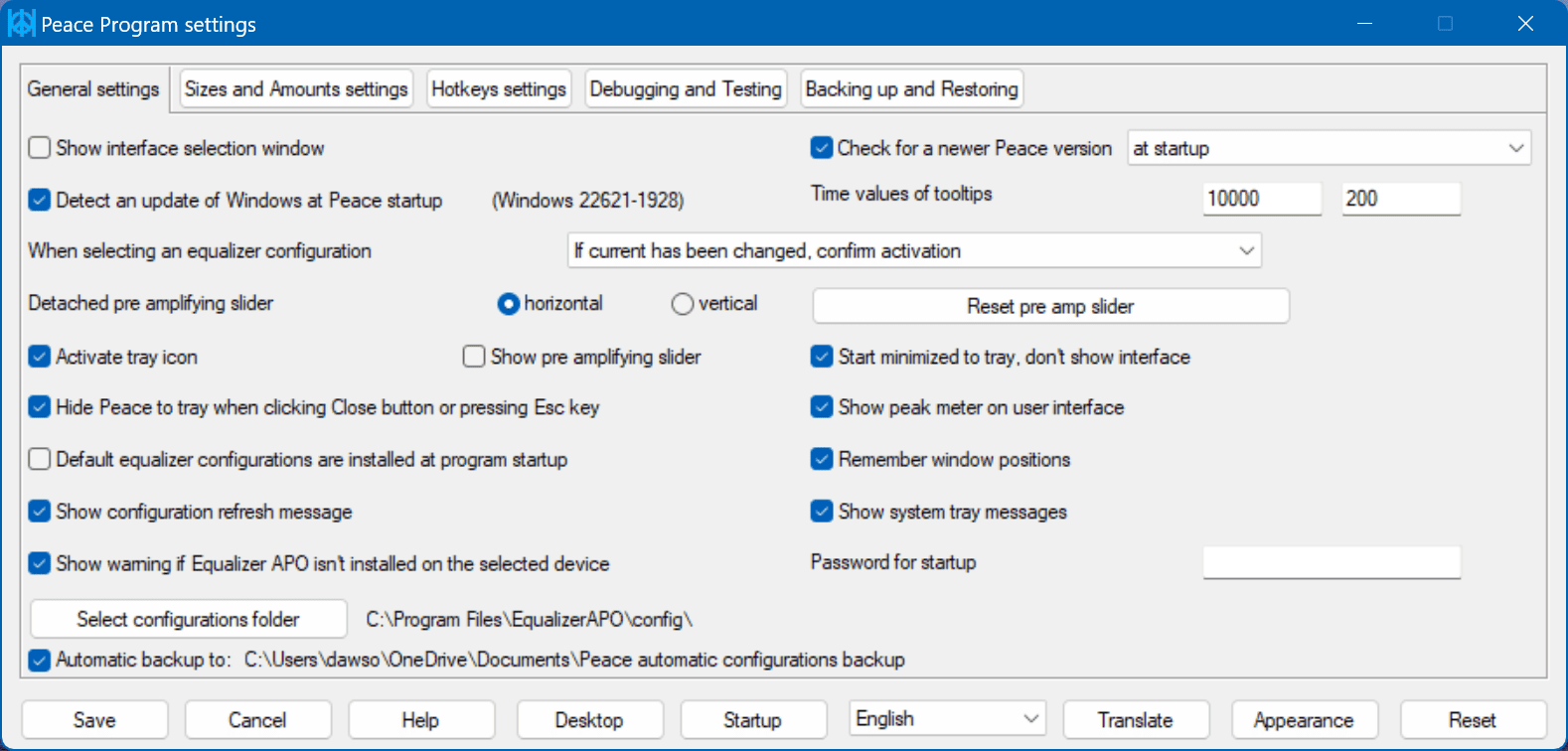Click the Peace app icon in title bar
Screen dimensions: 1568x751
[x=21, y=24]
